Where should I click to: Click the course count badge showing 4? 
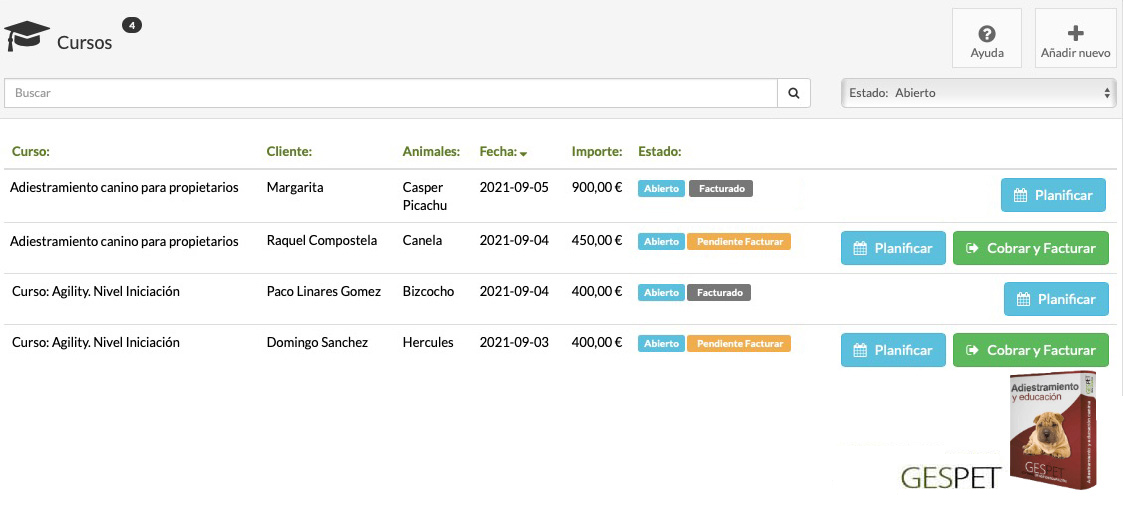tap(131, 25)
